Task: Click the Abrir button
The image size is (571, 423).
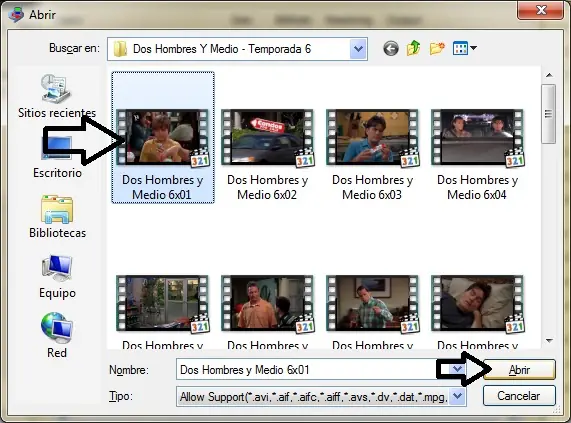Action: pyautogui.click(x=519, y=369)
